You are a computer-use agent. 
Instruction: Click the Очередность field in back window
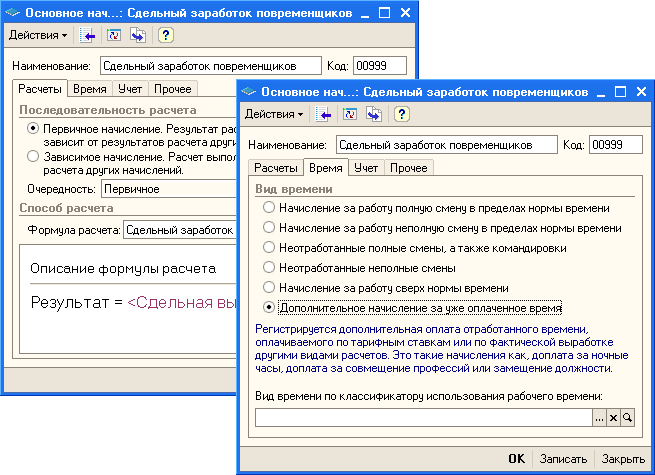click(169, 189)
